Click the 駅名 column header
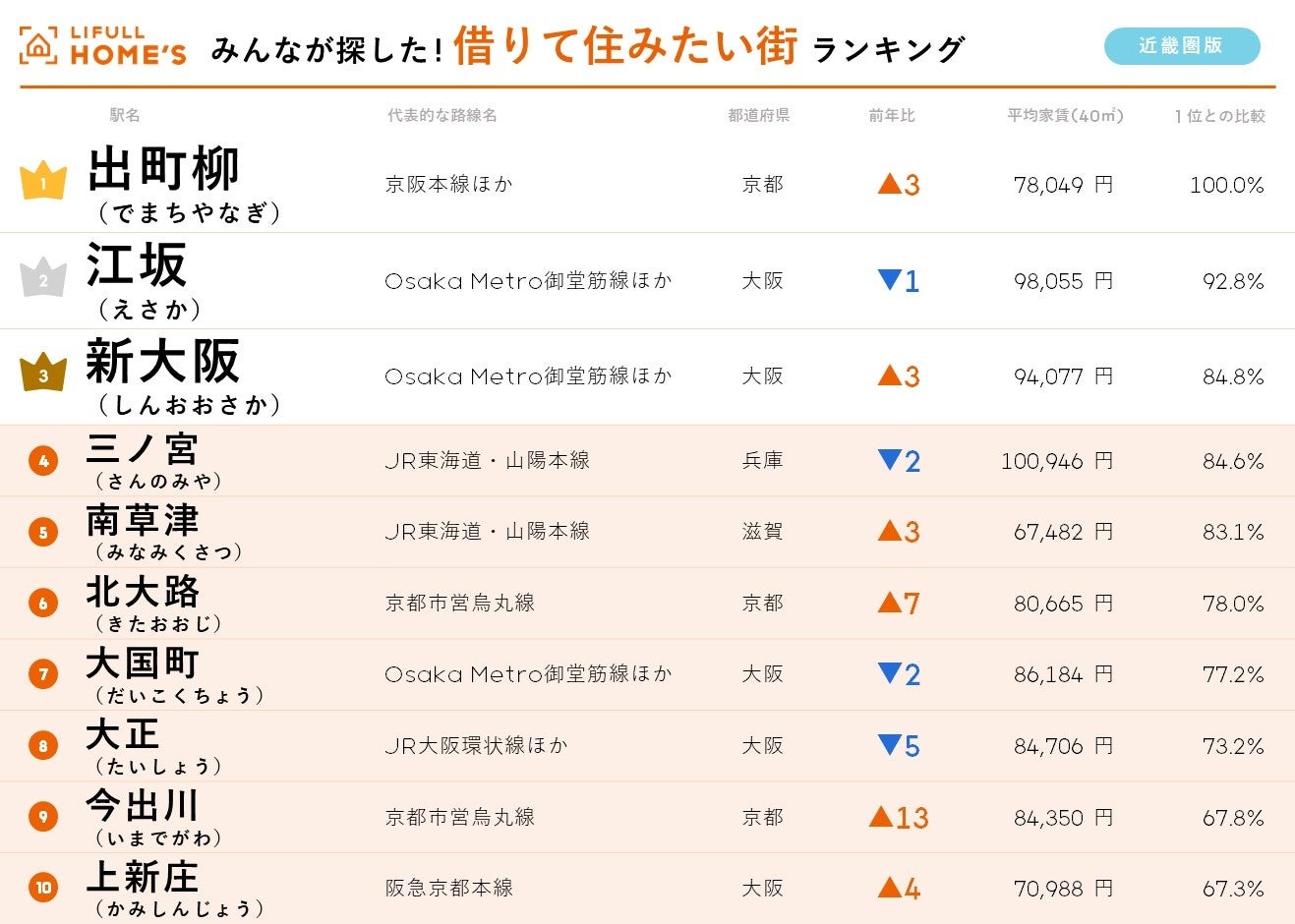1295x924 pixels. coord(125,116)
